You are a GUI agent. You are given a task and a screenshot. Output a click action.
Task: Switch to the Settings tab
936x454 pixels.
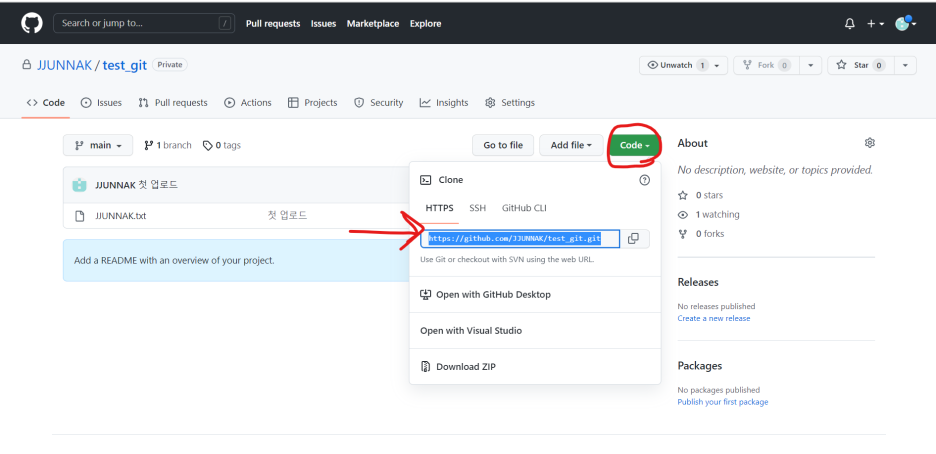510,103
